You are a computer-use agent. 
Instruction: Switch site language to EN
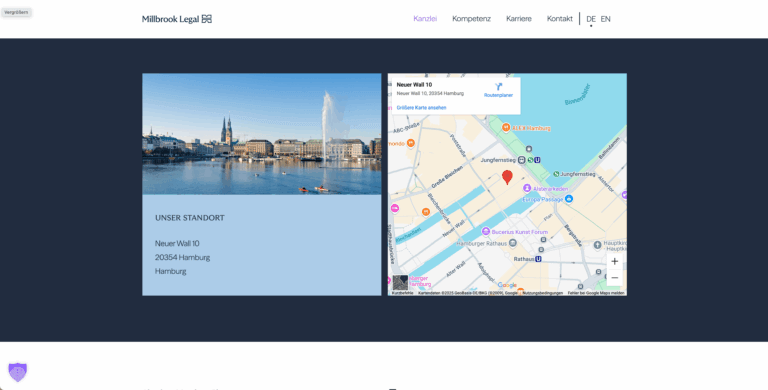[x=605, y=19]
